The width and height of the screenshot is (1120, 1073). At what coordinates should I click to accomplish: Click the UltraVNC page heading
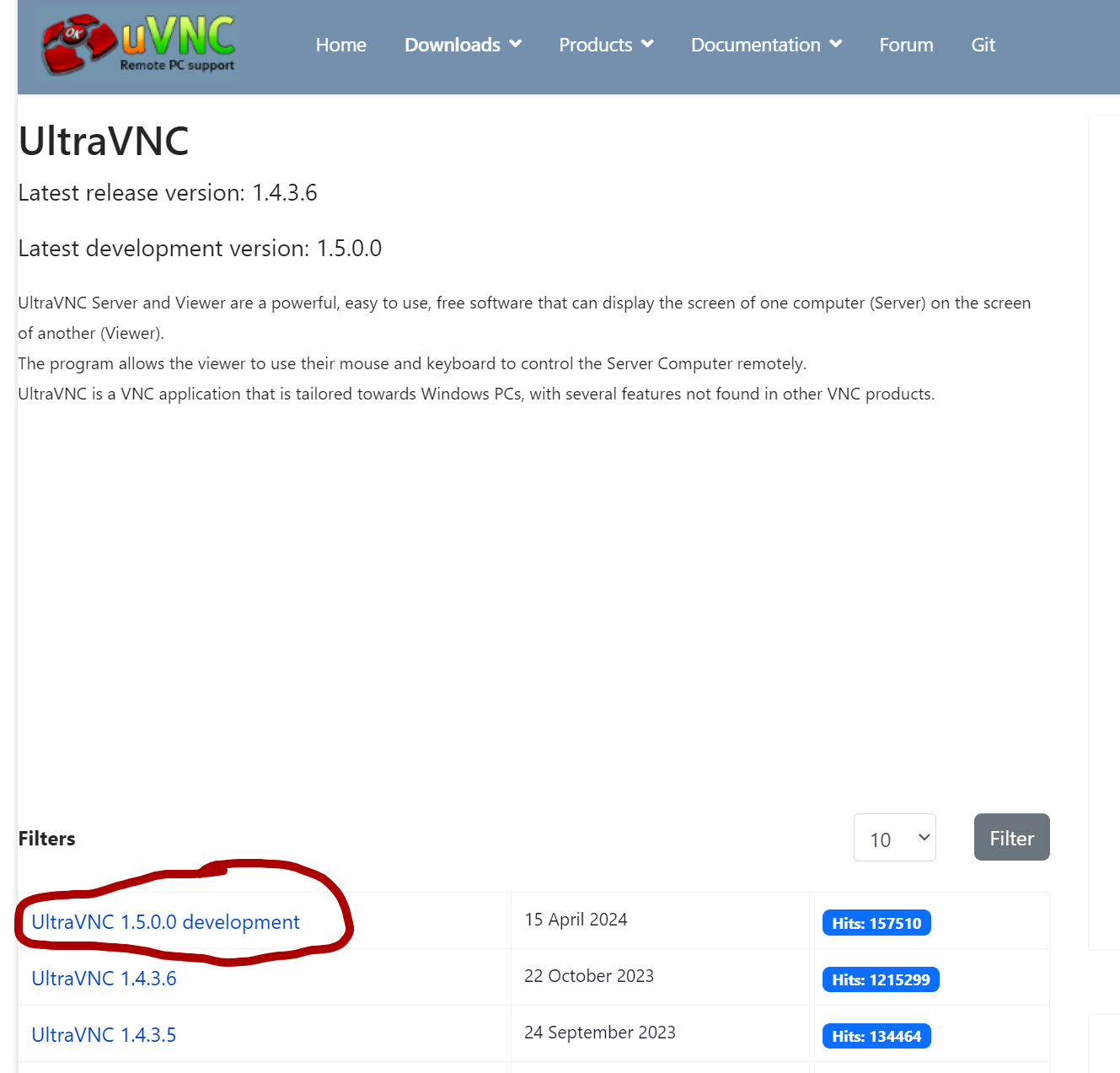[104, 141]
